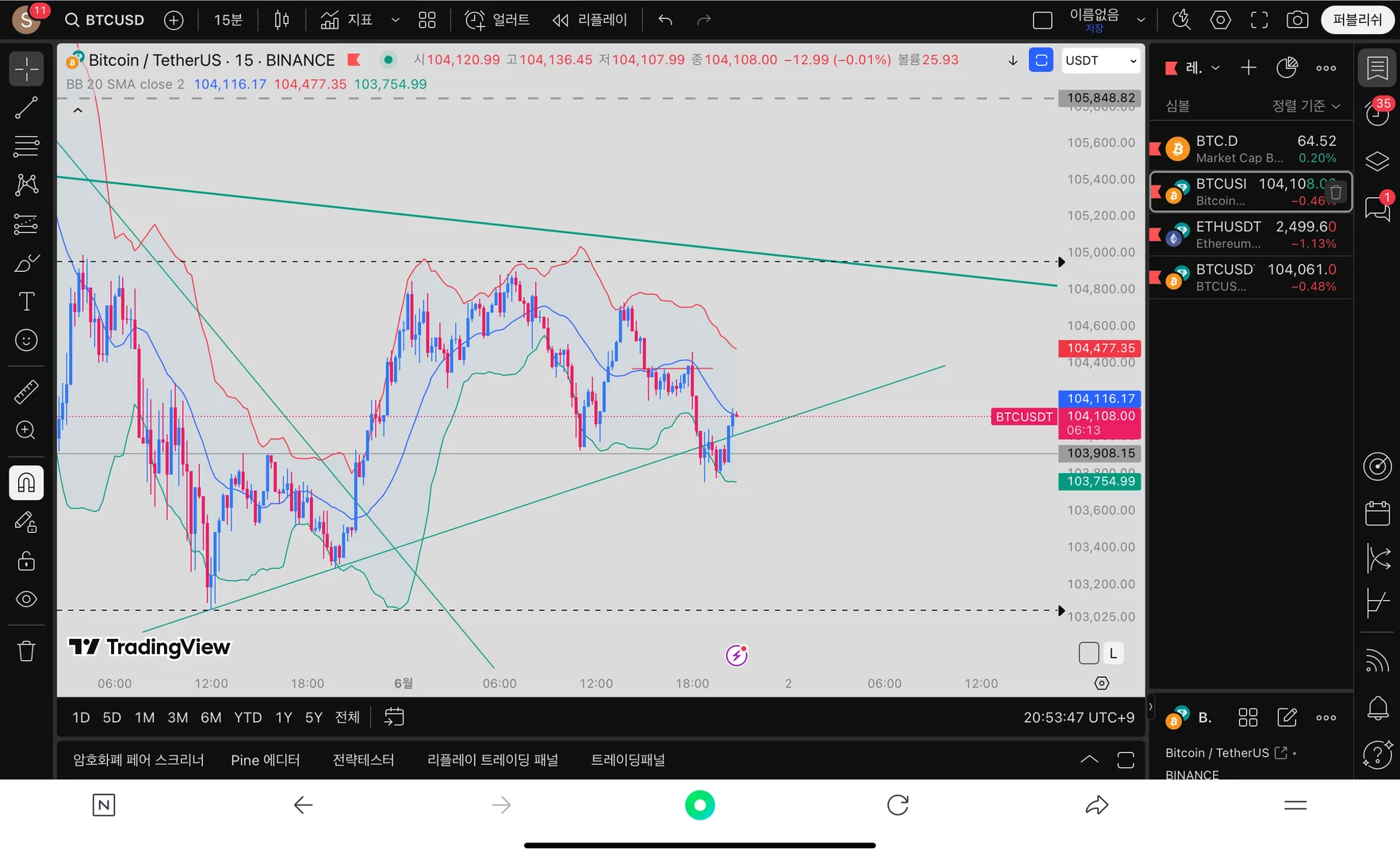1400x856 pixels.
Task: Activate the zoom in tool
Action: [x=26, y=430]
